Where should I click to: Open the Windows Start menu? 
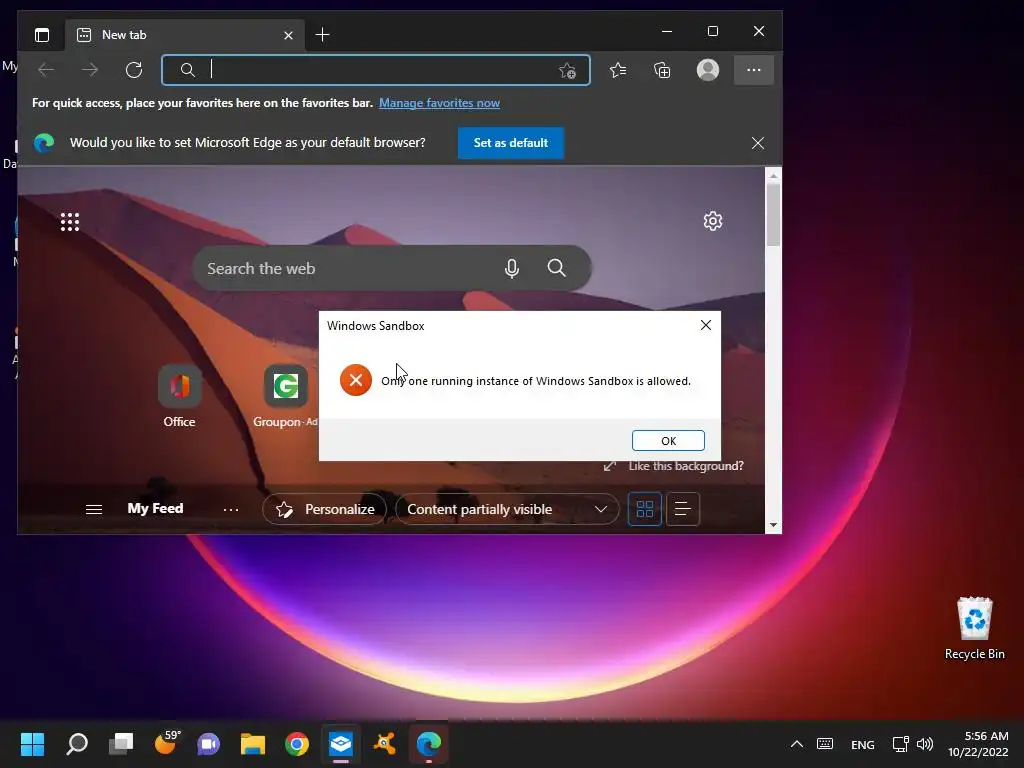pyautogui.click(x=32, y=744)
